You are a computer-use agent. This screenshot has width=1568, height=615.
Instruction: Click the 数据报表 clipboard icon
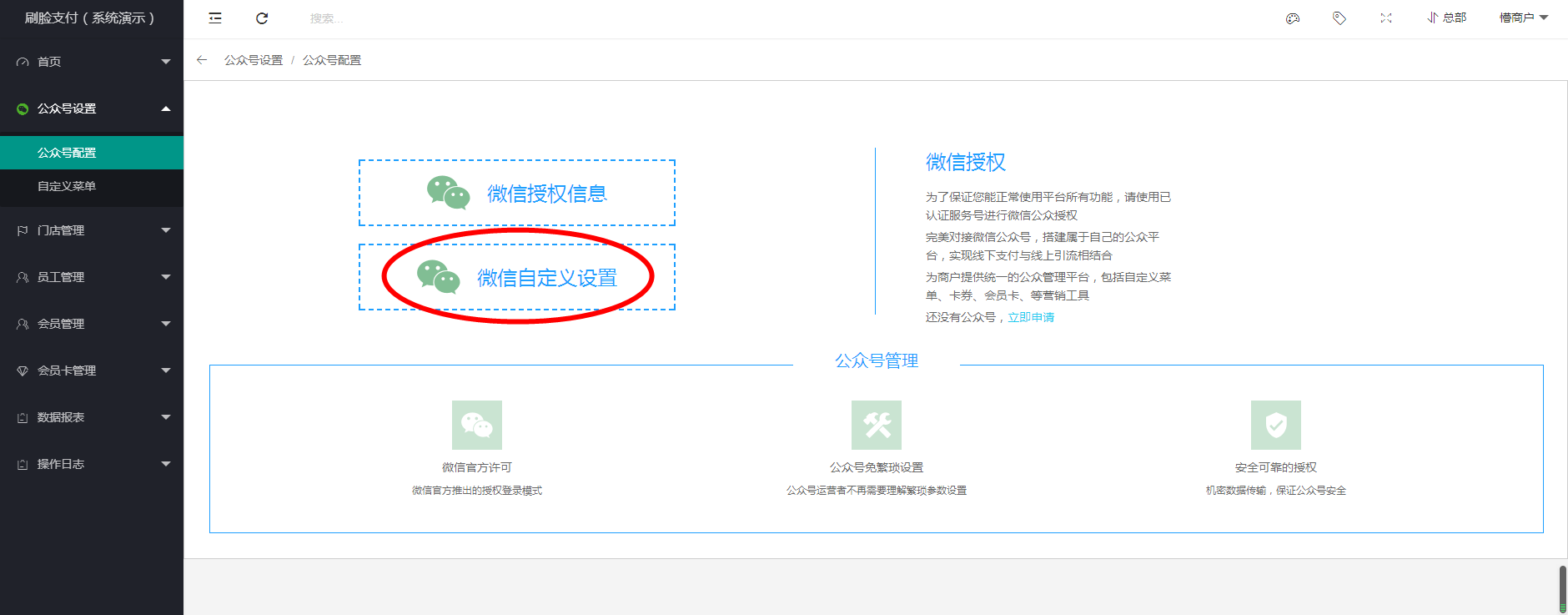coord(23,417)
